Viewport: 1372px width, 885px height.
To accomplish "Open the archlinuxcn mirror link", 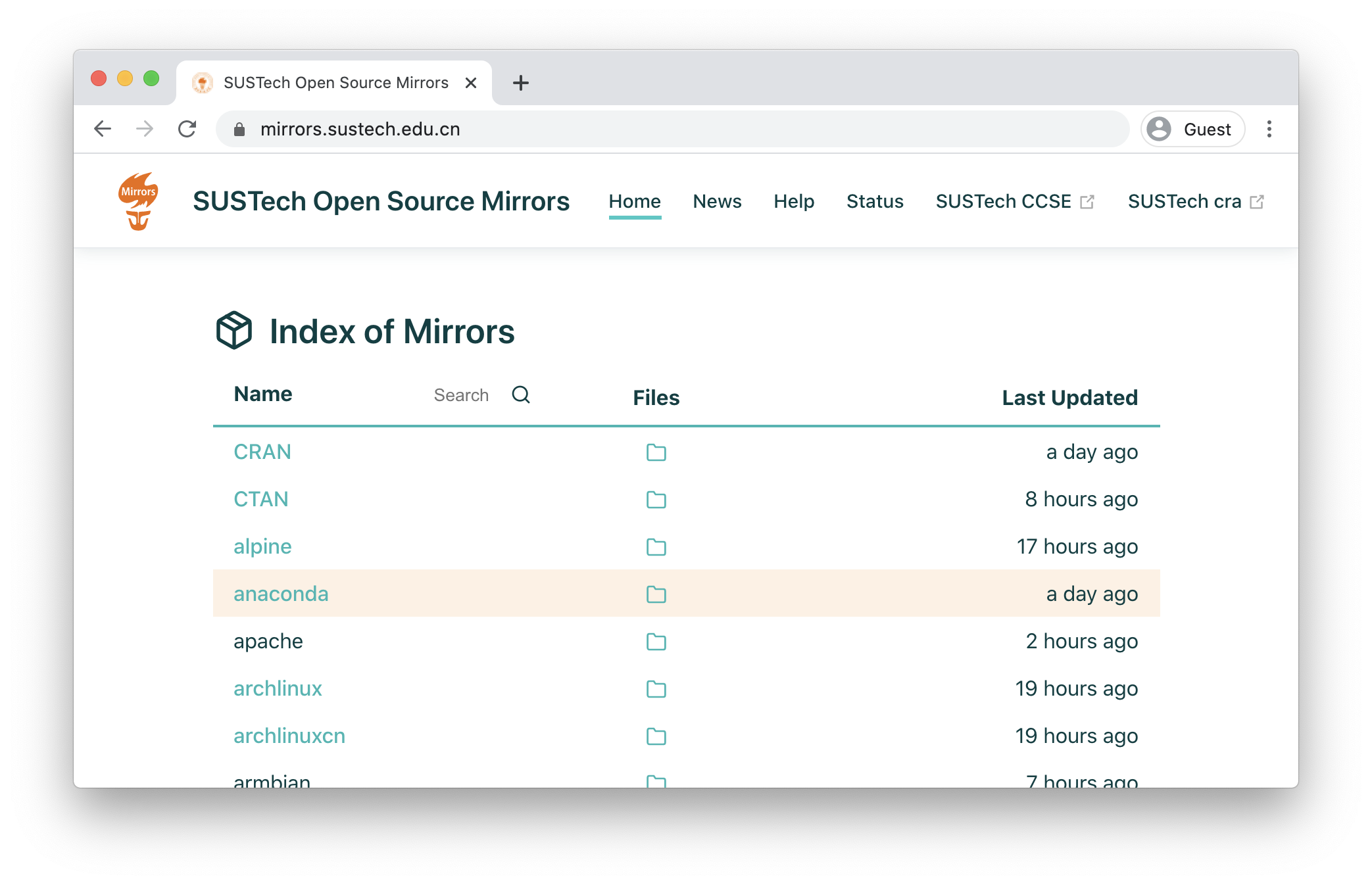I will pyautogui.click(x=289, y=736).
